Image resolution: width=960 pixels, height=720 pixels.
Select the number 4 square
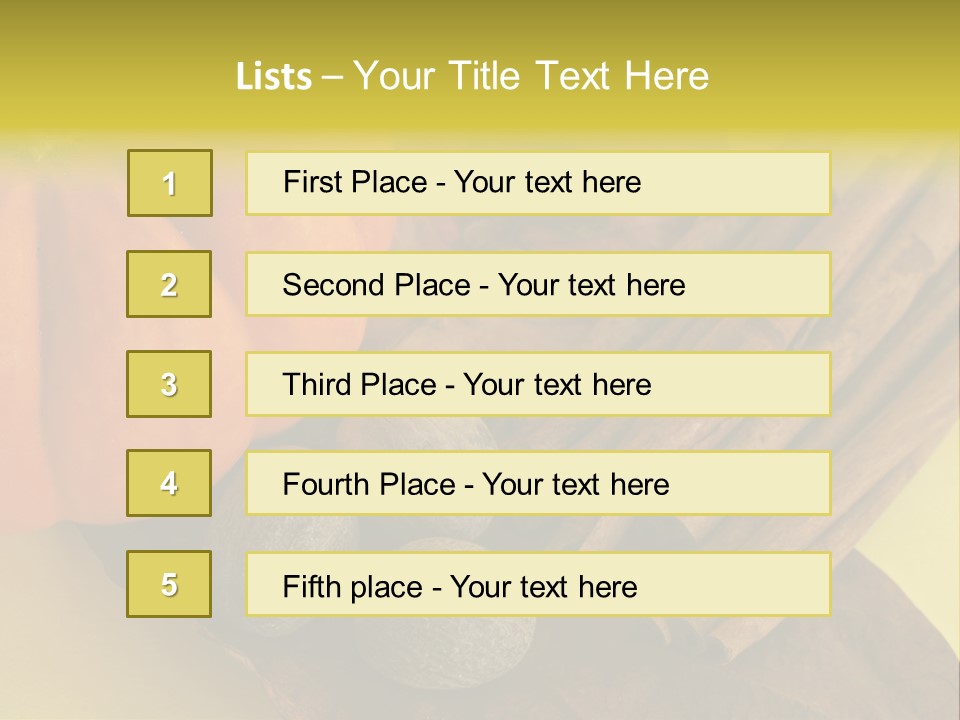pyautogui.click(x=169, y=483)
